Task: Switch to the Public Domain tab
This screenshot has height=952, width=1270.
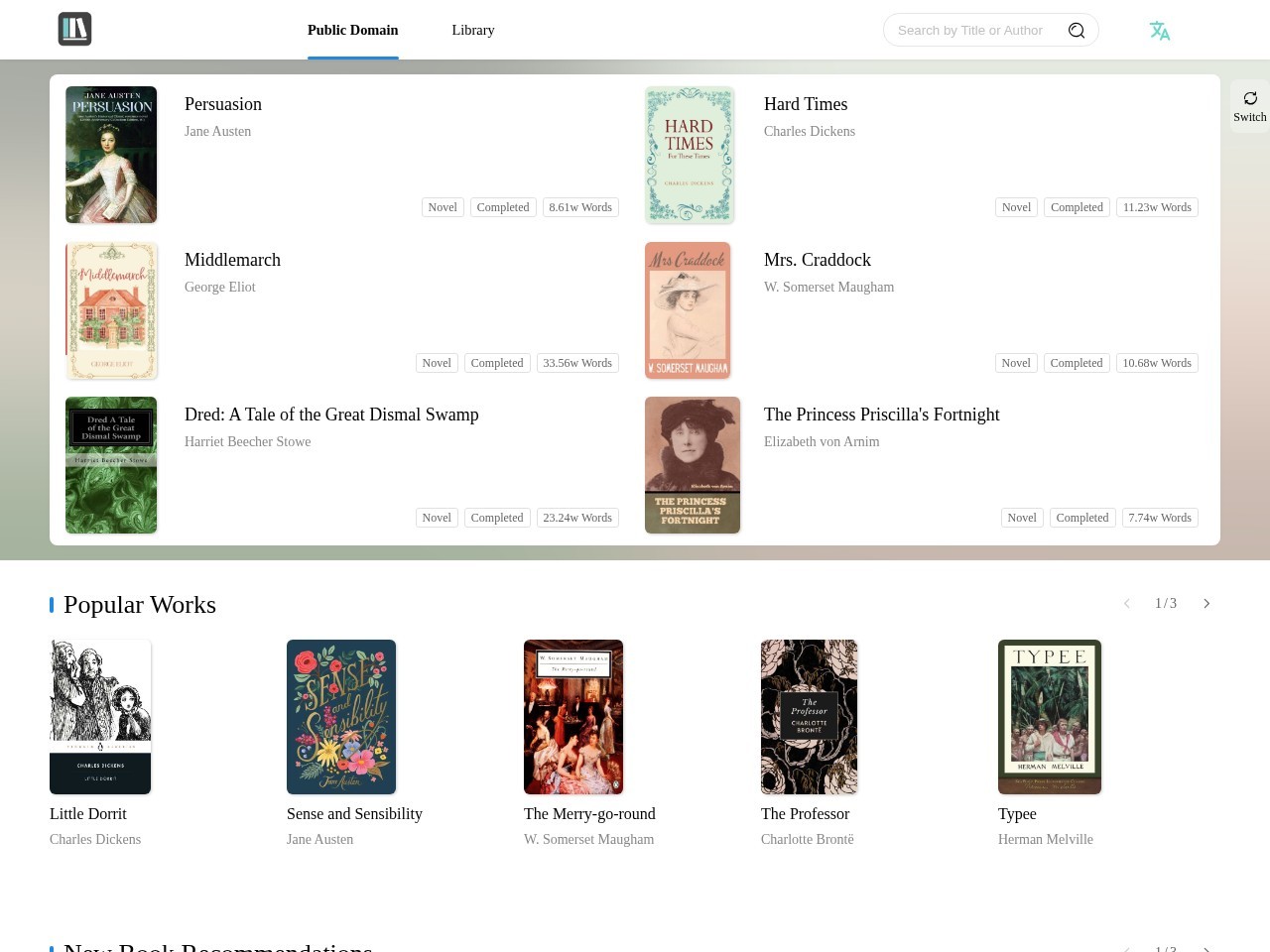Action: point(353,30)
